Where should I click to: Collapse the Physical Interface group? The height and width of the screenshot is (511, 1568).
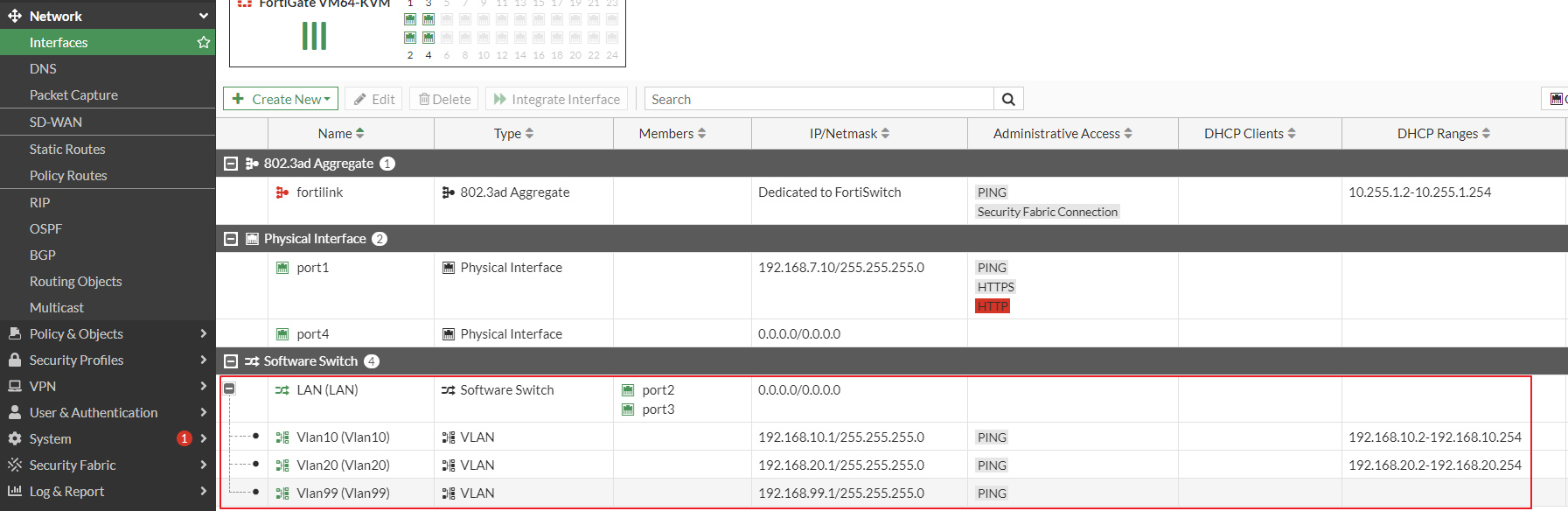pos(231,239)
